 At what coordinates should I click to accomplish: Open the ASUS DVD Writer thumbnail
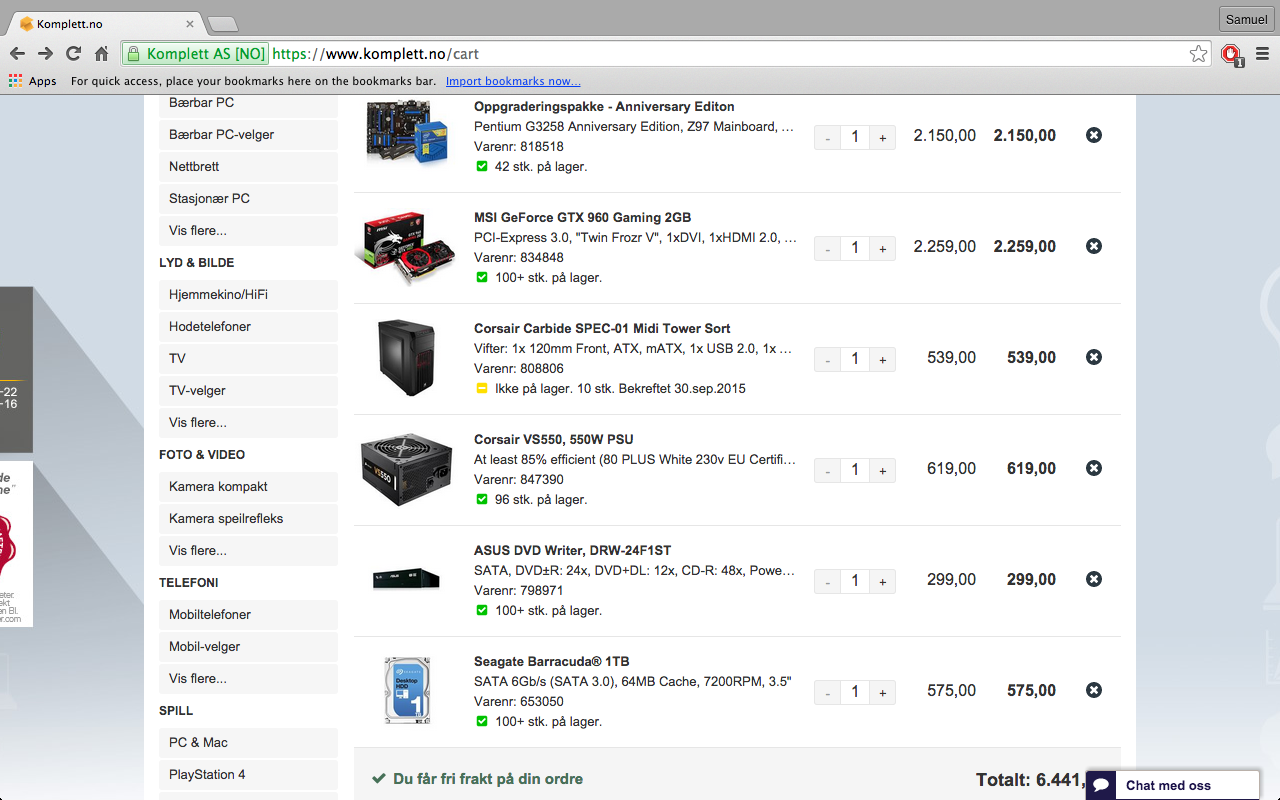click(x=406, y=579)
